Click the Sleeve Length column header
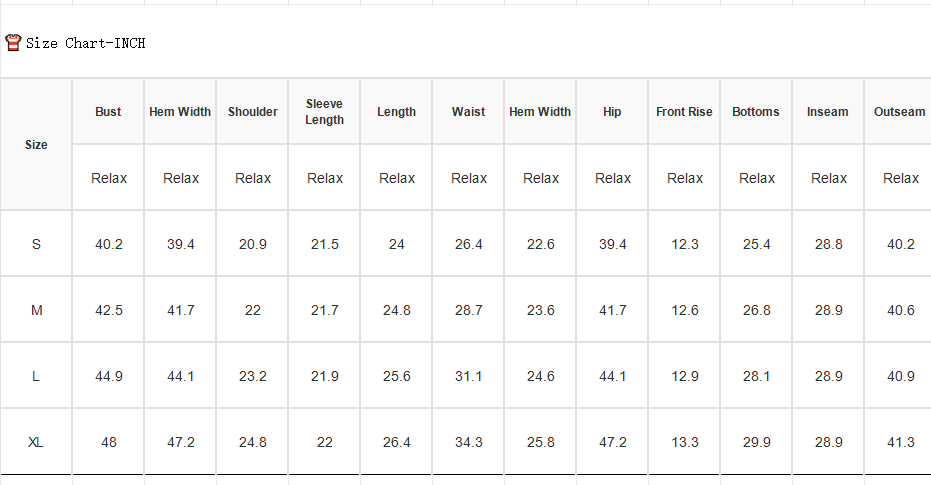 tap(324, 112)
